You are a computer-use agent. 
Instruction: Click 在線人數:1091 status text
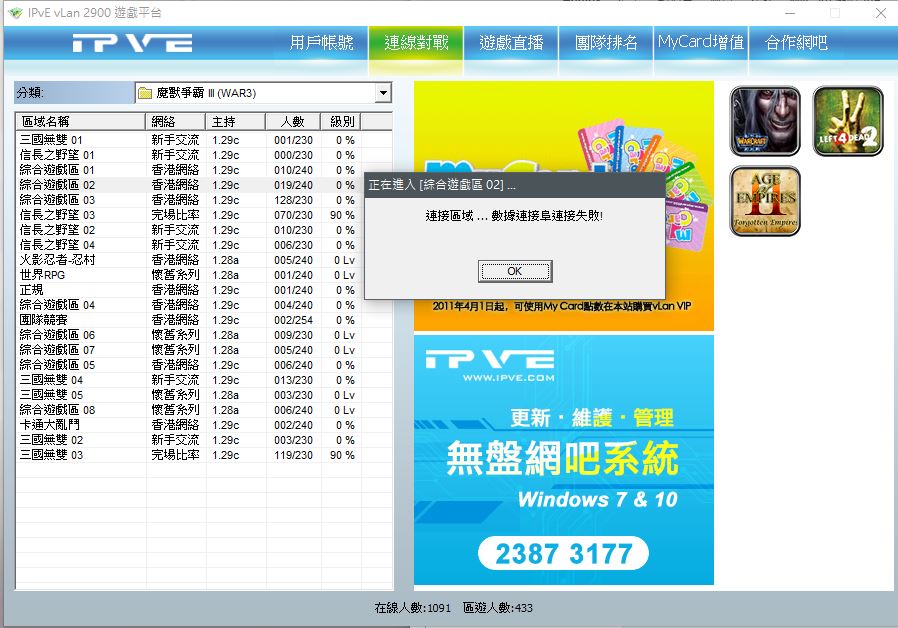point(412,607)
